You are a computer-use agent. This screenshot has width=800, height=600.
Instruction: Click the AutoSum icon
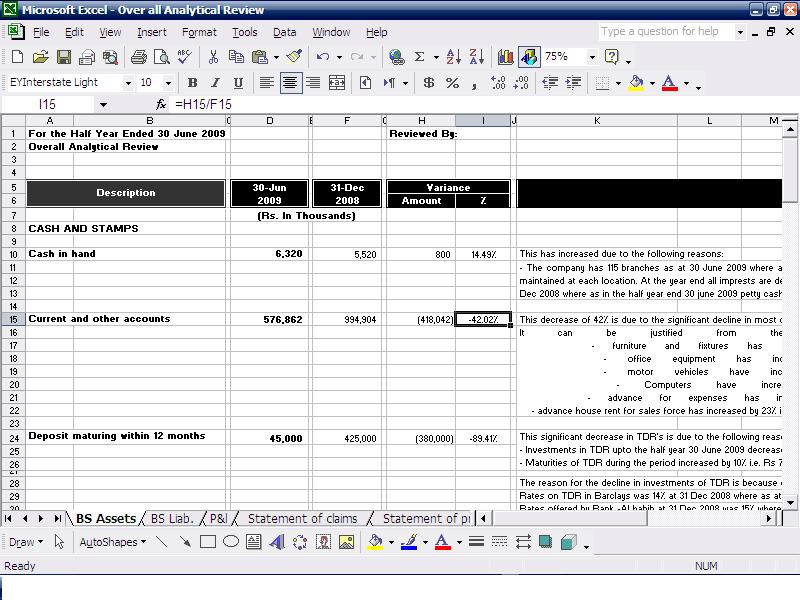point(420,58)
